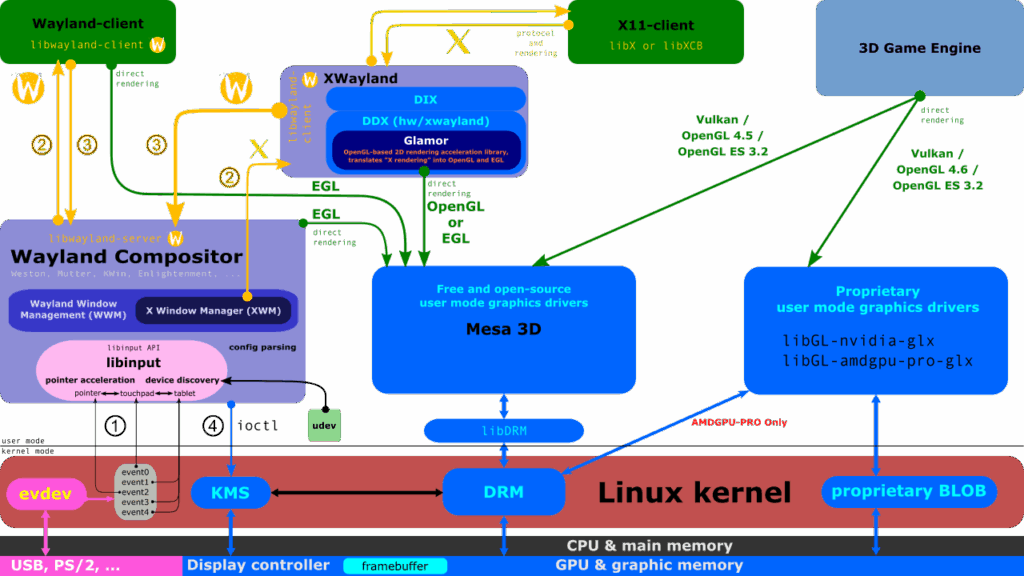
Task: Click the "tablet" label in libinput
Action: tap(184, 393)
